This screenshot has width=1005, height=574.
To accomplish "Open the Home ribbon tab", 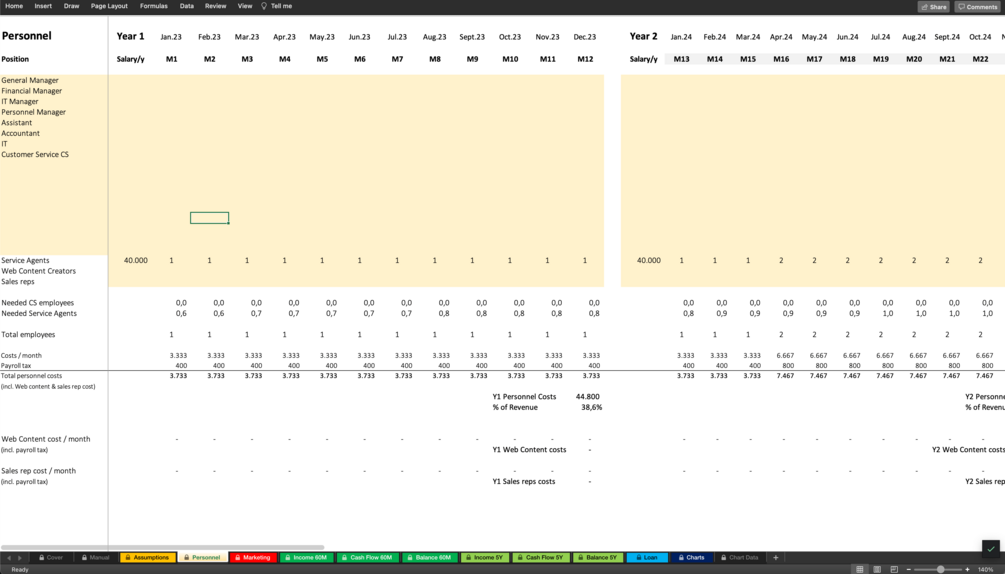I will (x=14, y=6).
